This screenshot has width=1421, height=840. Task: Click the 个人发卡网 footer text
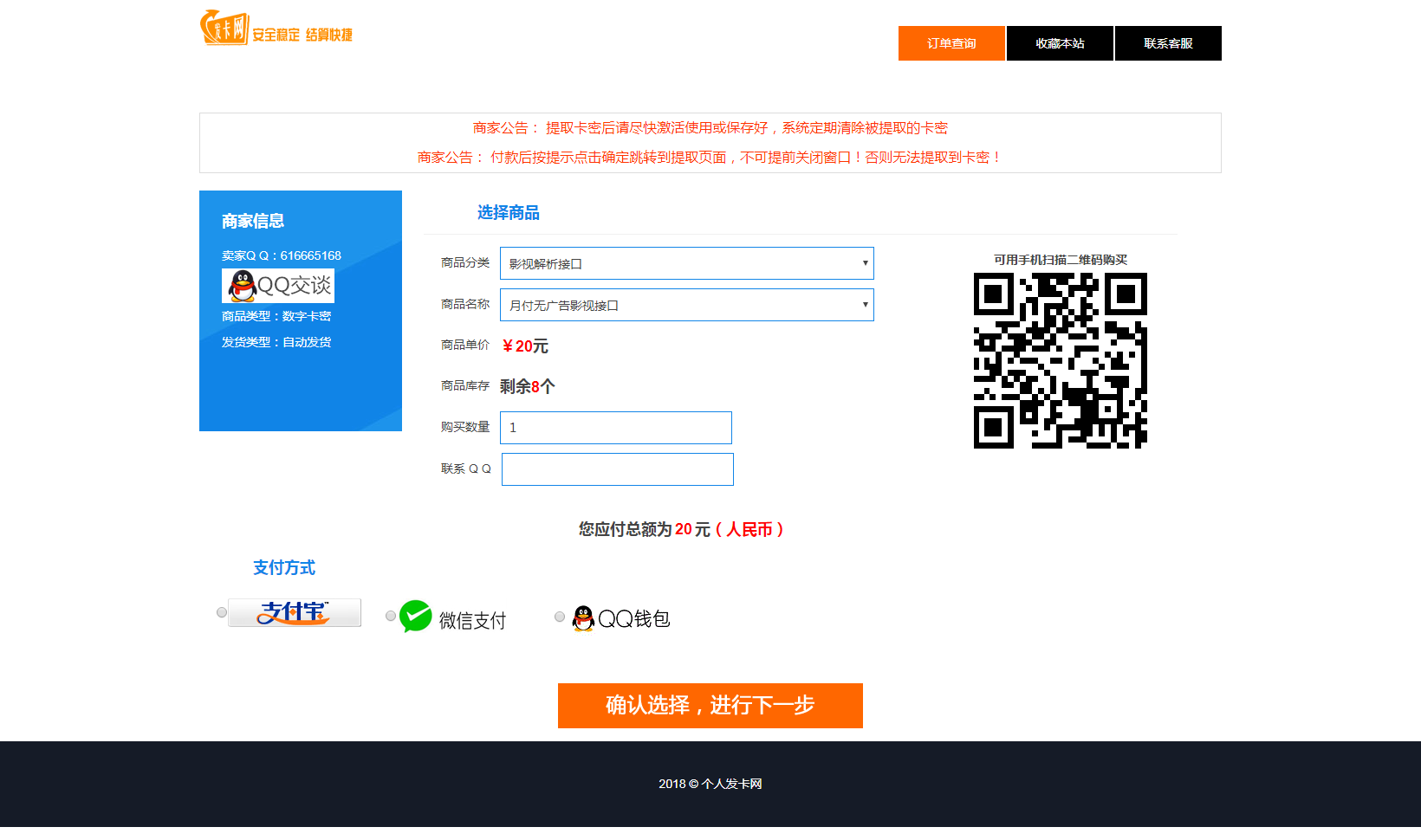[x=731, y=784]
